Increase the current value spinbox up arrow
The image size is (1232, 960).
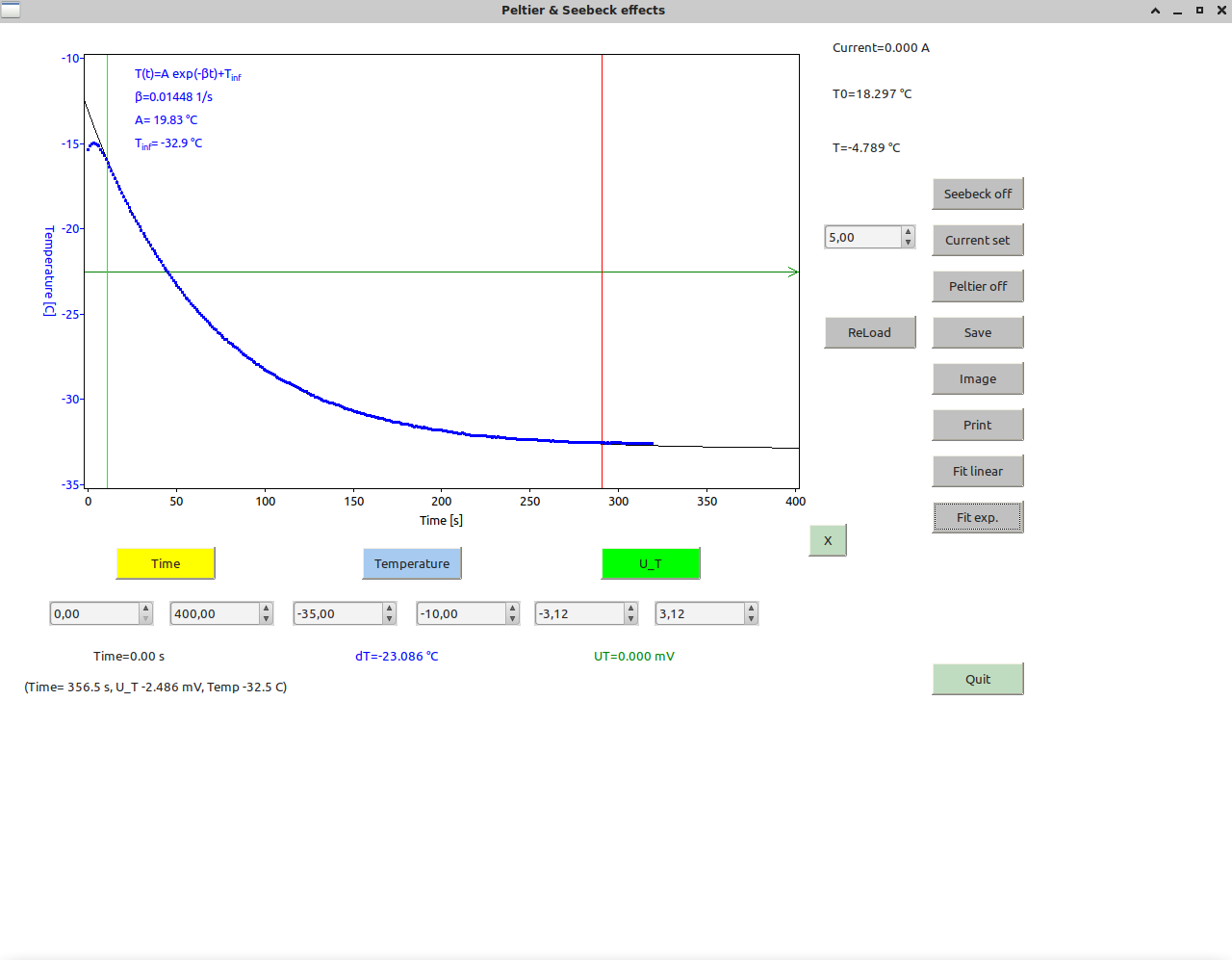click(x=908, y=232)
